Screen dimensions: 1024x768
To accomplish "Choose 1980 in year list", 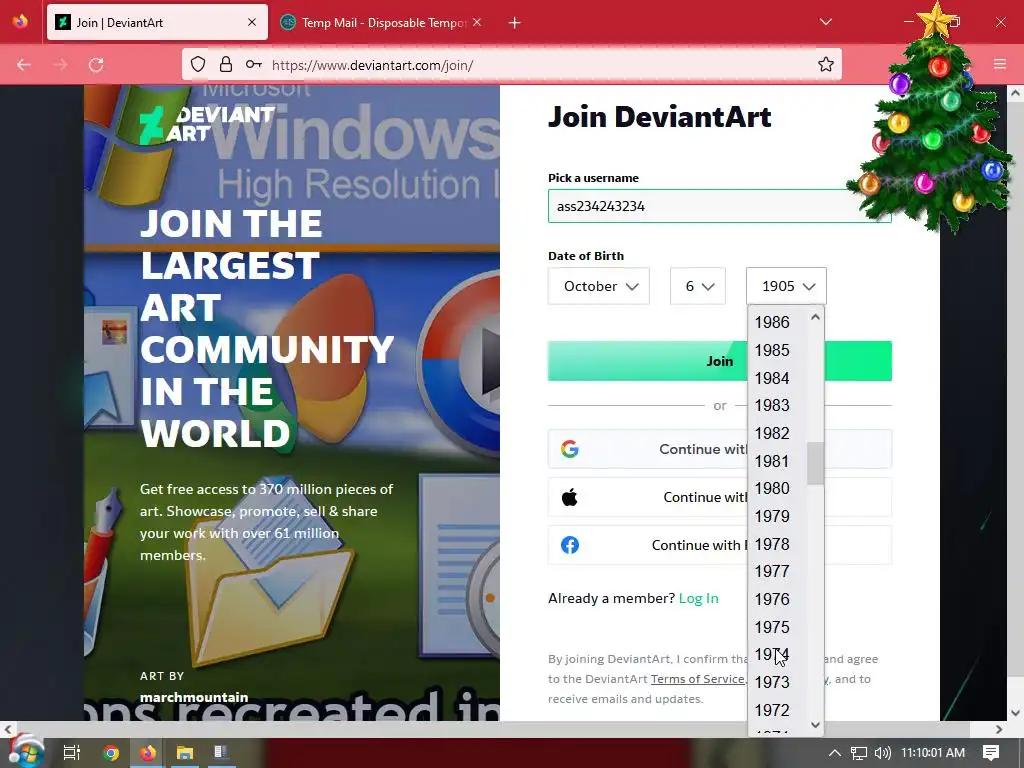I will click(772, 488).
